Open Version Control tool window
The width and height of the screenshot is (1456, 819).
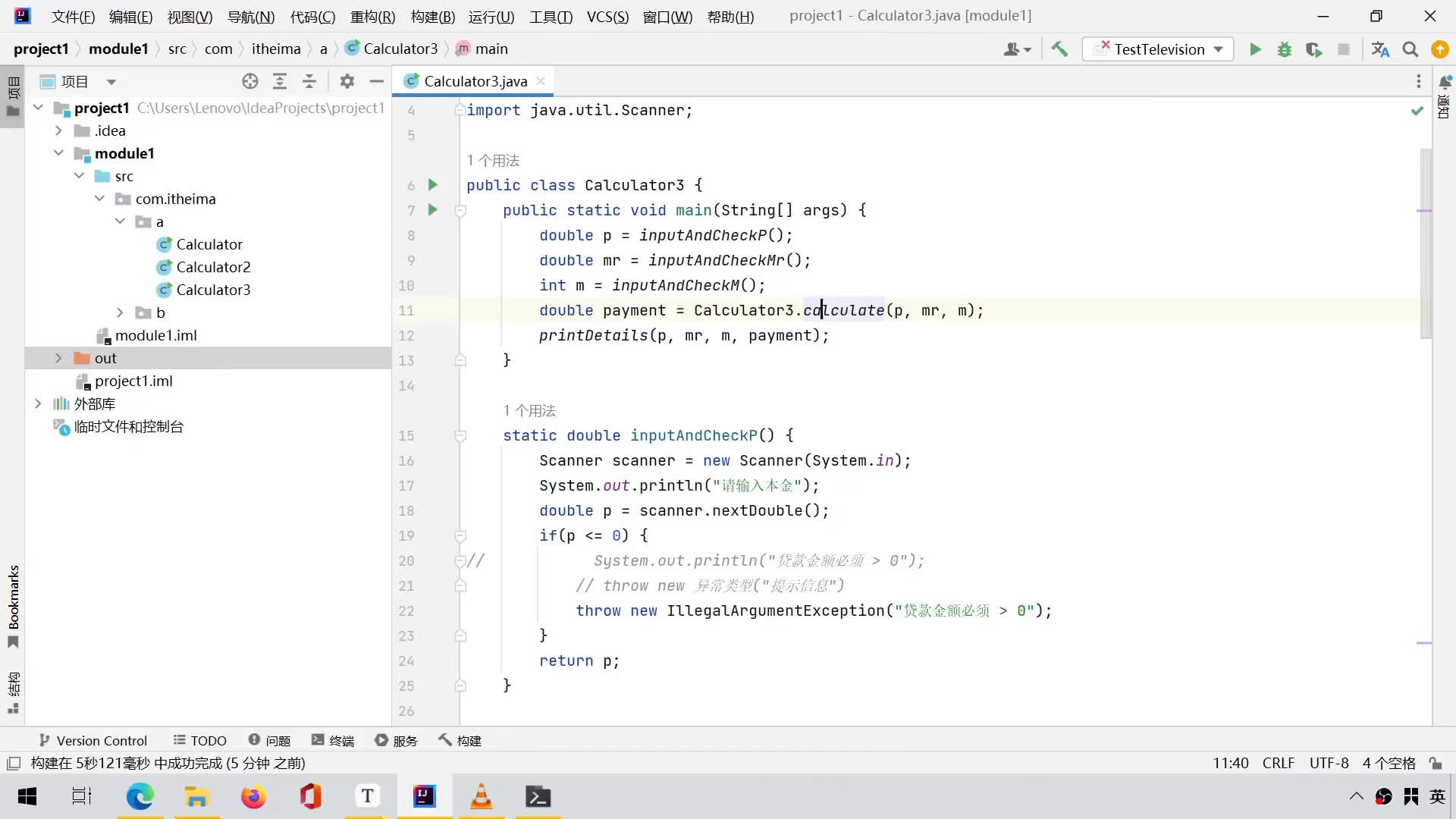pos(93,740)
